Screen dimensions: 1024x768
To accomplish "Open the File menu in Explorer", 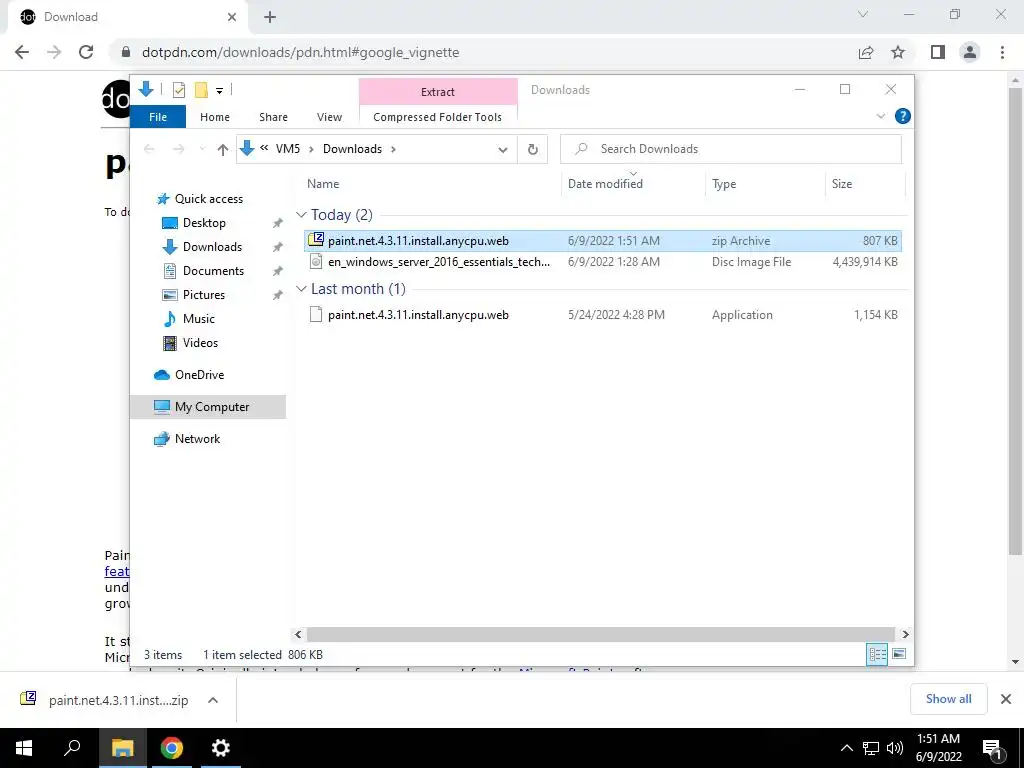I will tap(158, 117).
